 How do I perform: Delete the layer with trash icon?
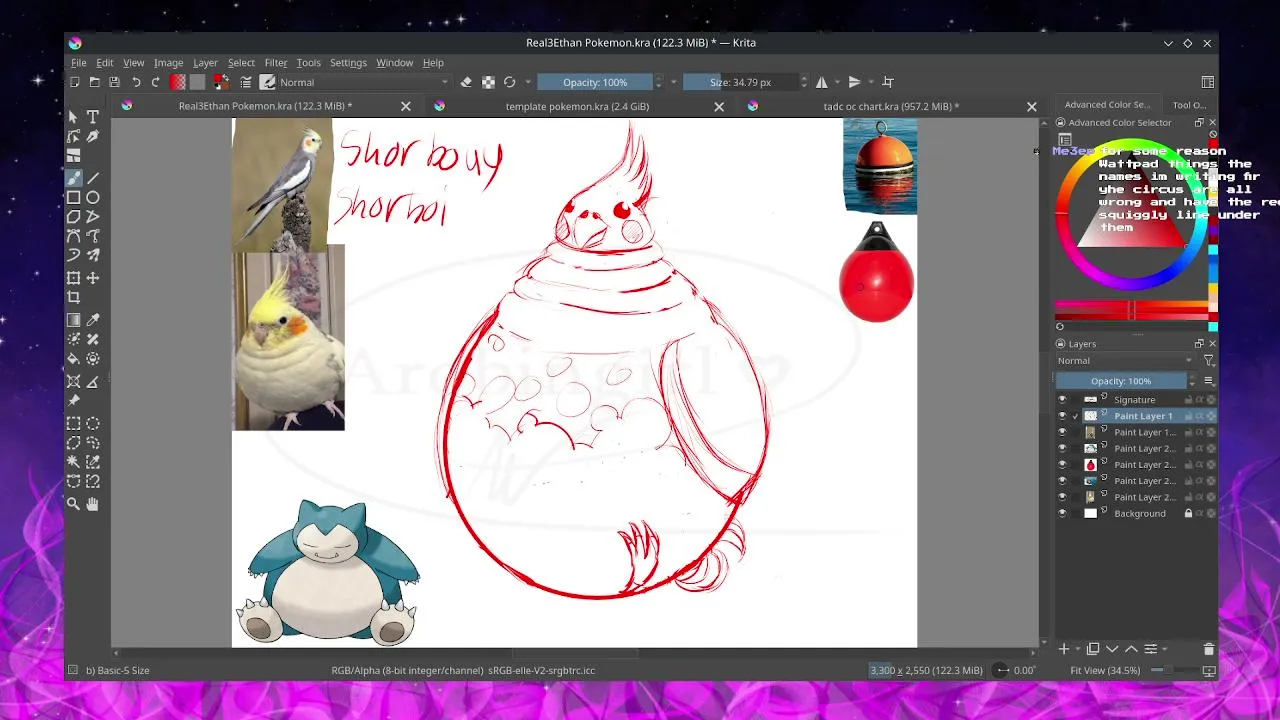tap(1208, 649)
